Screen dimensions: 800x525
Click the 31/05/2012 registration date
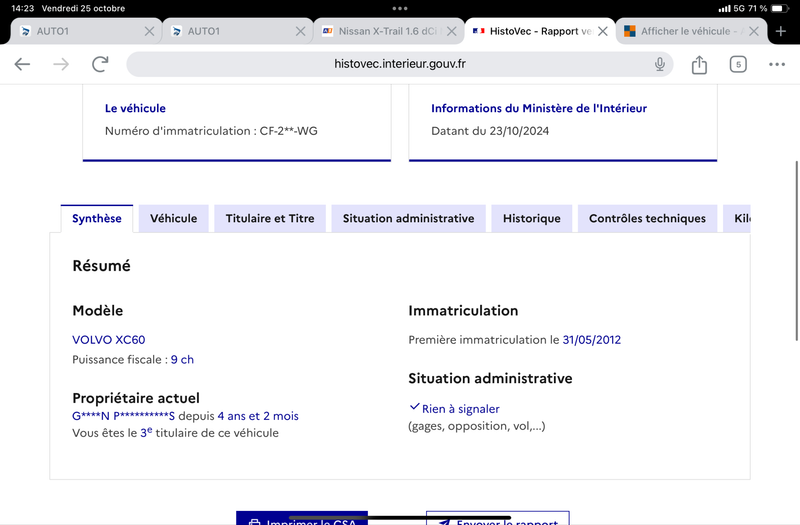pyautogui.click(x=591, y=340)
